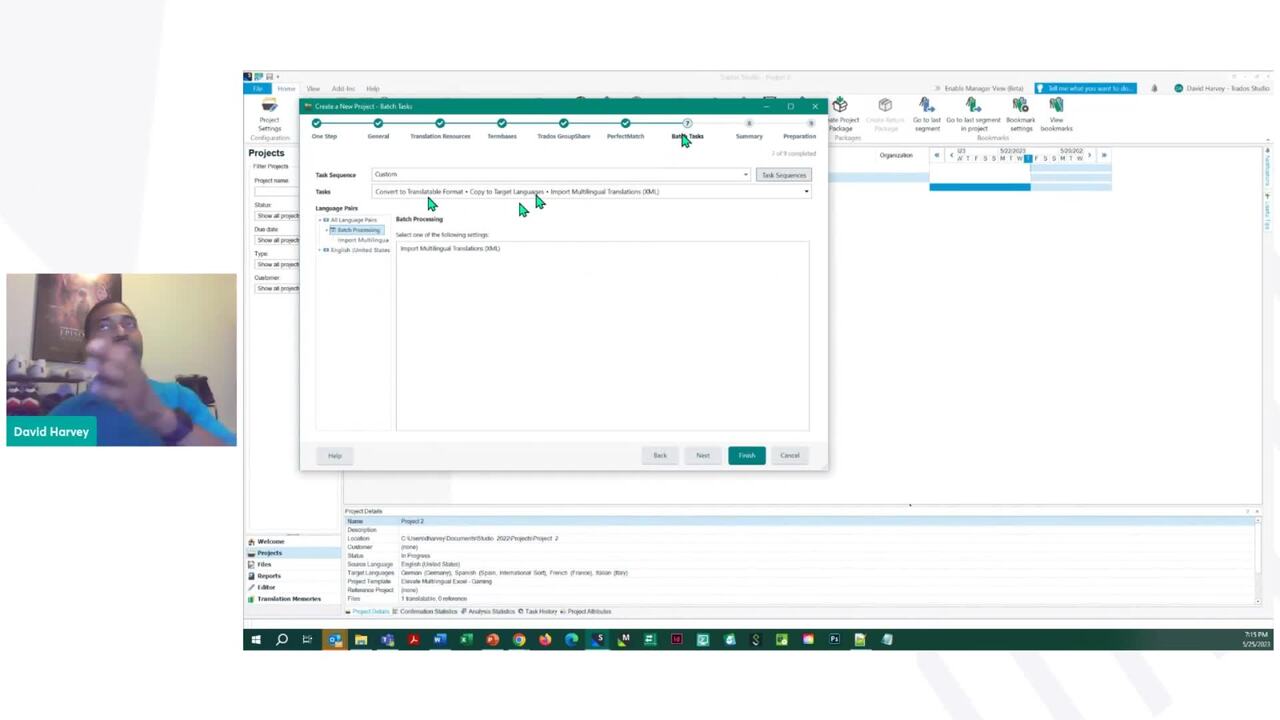Open the Status filter dropdown
1280x720 pixels.
[277, 216]
